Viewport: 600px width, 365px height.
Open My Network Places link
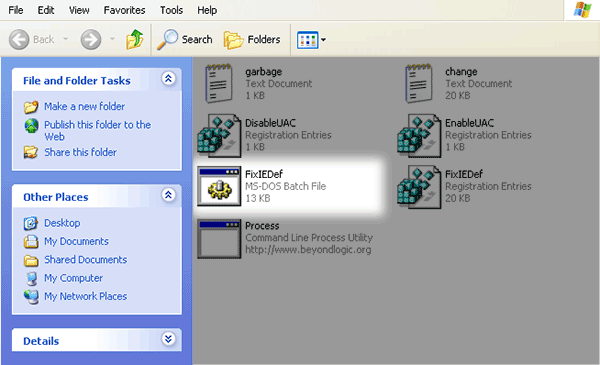[85, 297]
